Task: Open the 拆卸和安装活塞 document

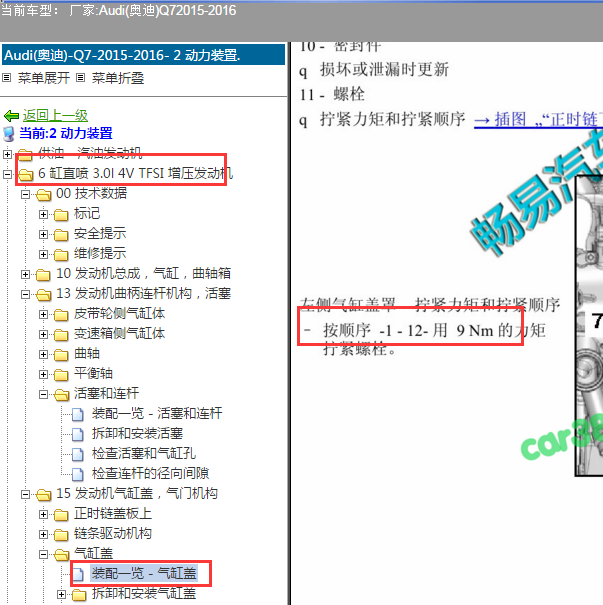Action: [137, 434]
